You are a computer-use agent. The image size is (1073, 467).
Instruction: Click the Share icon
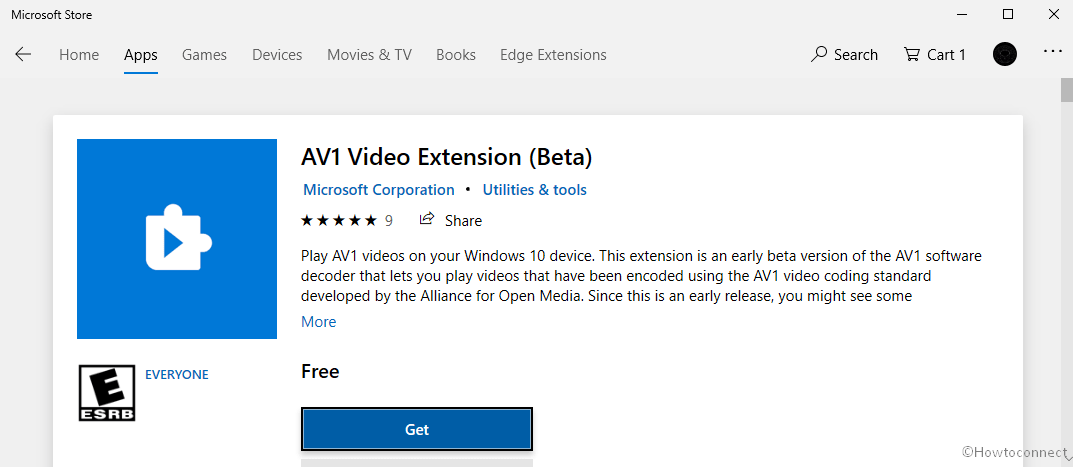point(428,220)
